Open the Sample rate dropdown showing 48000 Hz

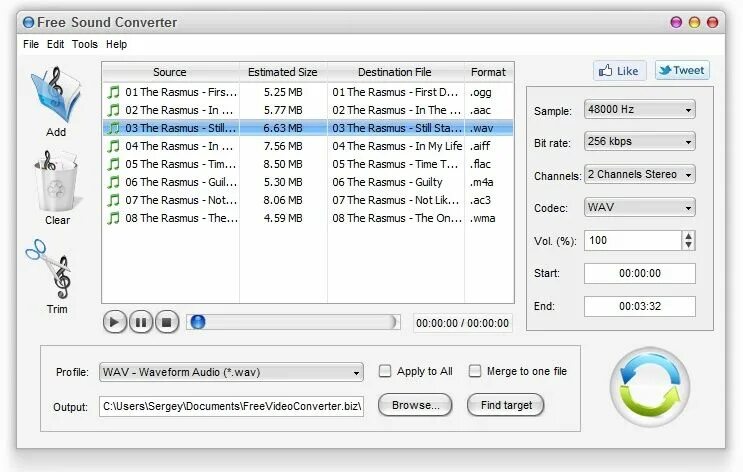point(639,109)
